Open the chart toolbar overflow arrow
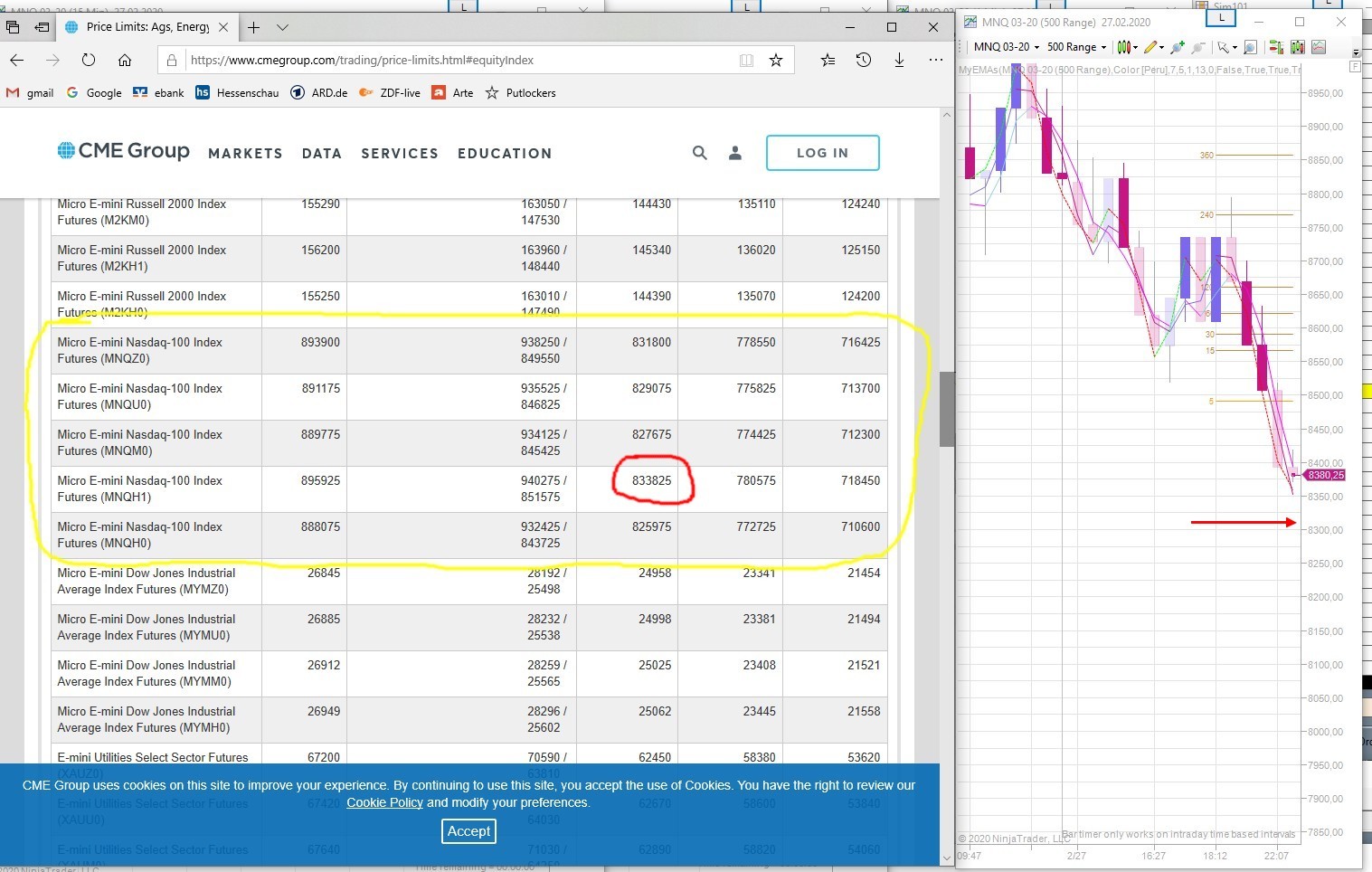The height and width of the screenshot is (872, 1372). pos(1355,51)
